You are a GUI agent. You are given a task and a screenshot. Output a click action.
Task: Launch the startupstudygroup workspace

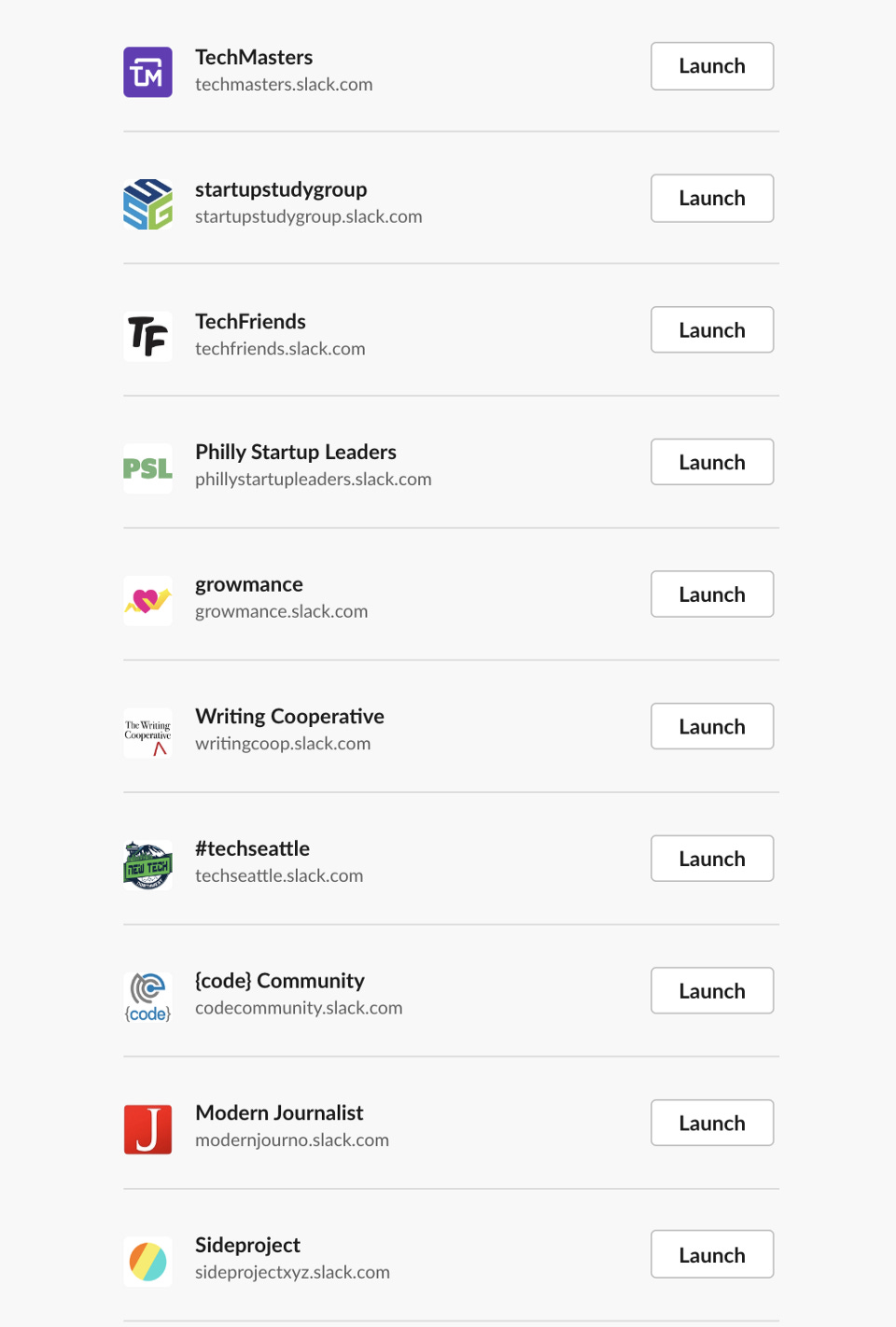[x=712, y=198]
